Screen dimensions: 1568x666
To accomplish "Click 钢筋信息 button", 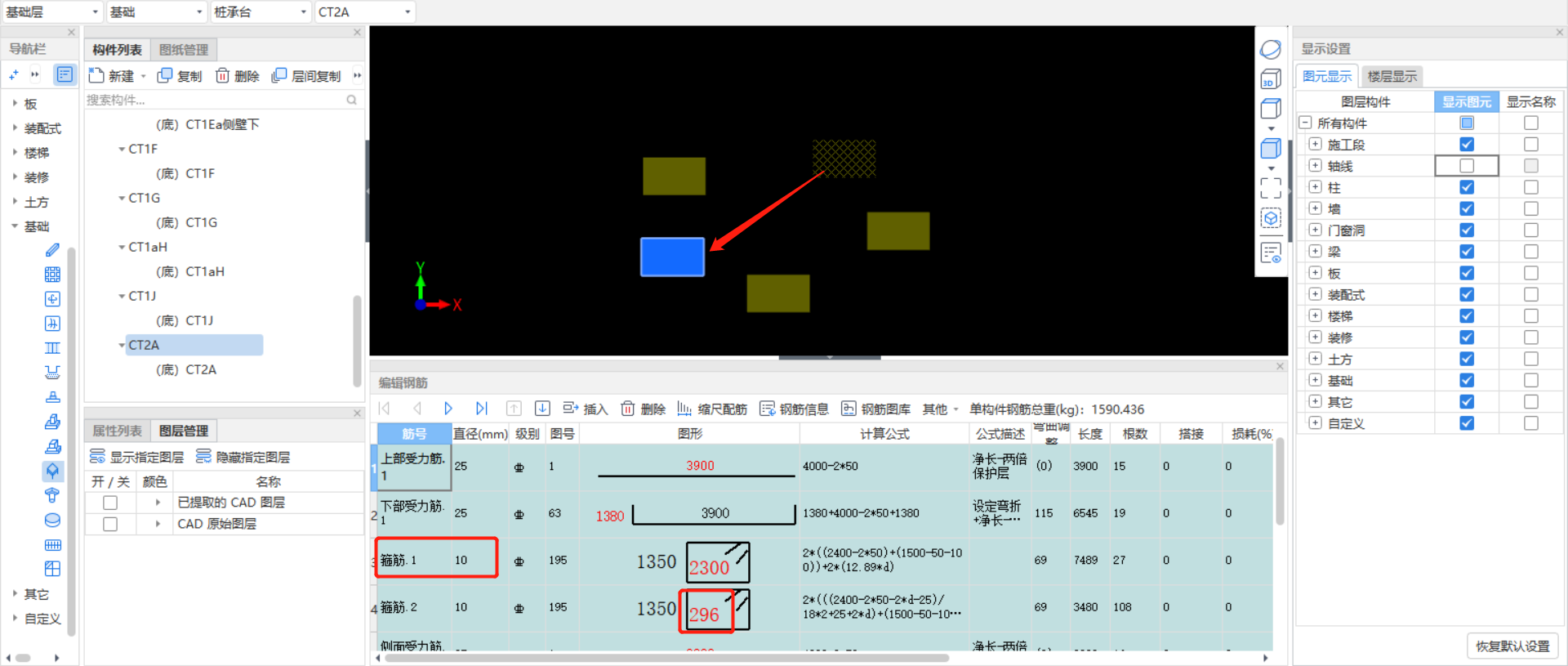I will click(x=795, y=409).
